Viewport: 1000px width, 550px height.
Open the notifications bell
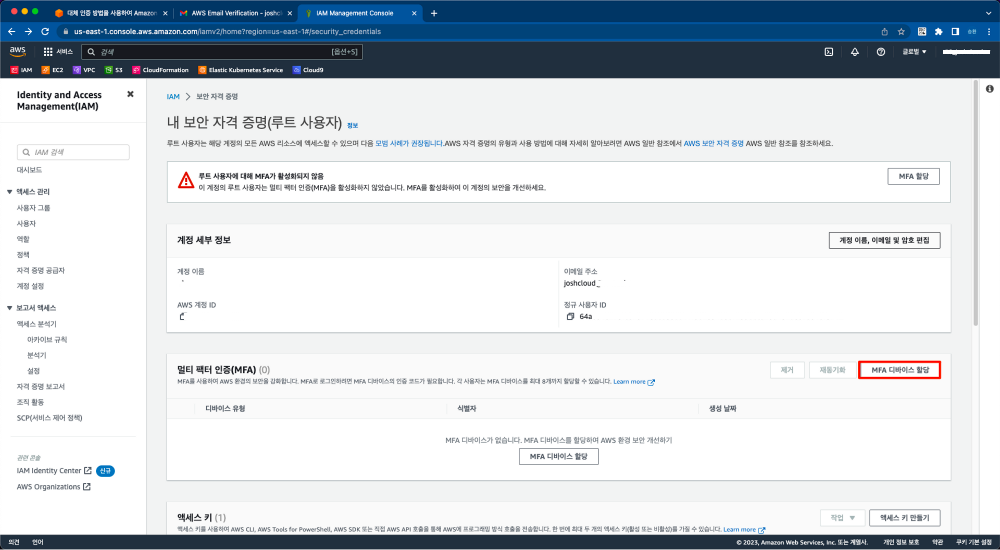[855, 52]
